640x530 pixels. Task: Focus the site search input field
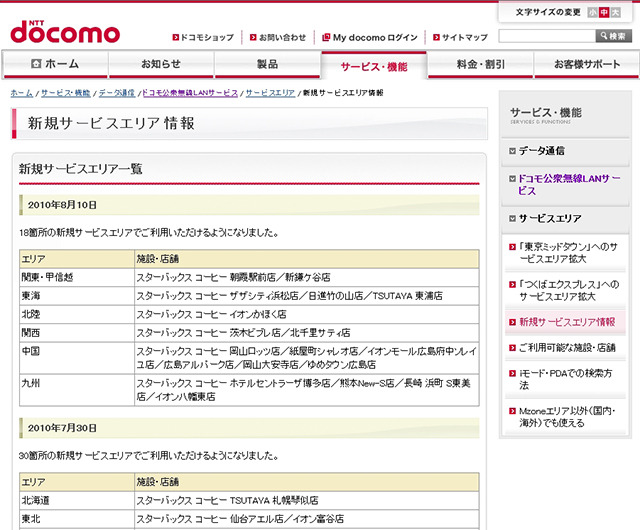coord(547,36)
